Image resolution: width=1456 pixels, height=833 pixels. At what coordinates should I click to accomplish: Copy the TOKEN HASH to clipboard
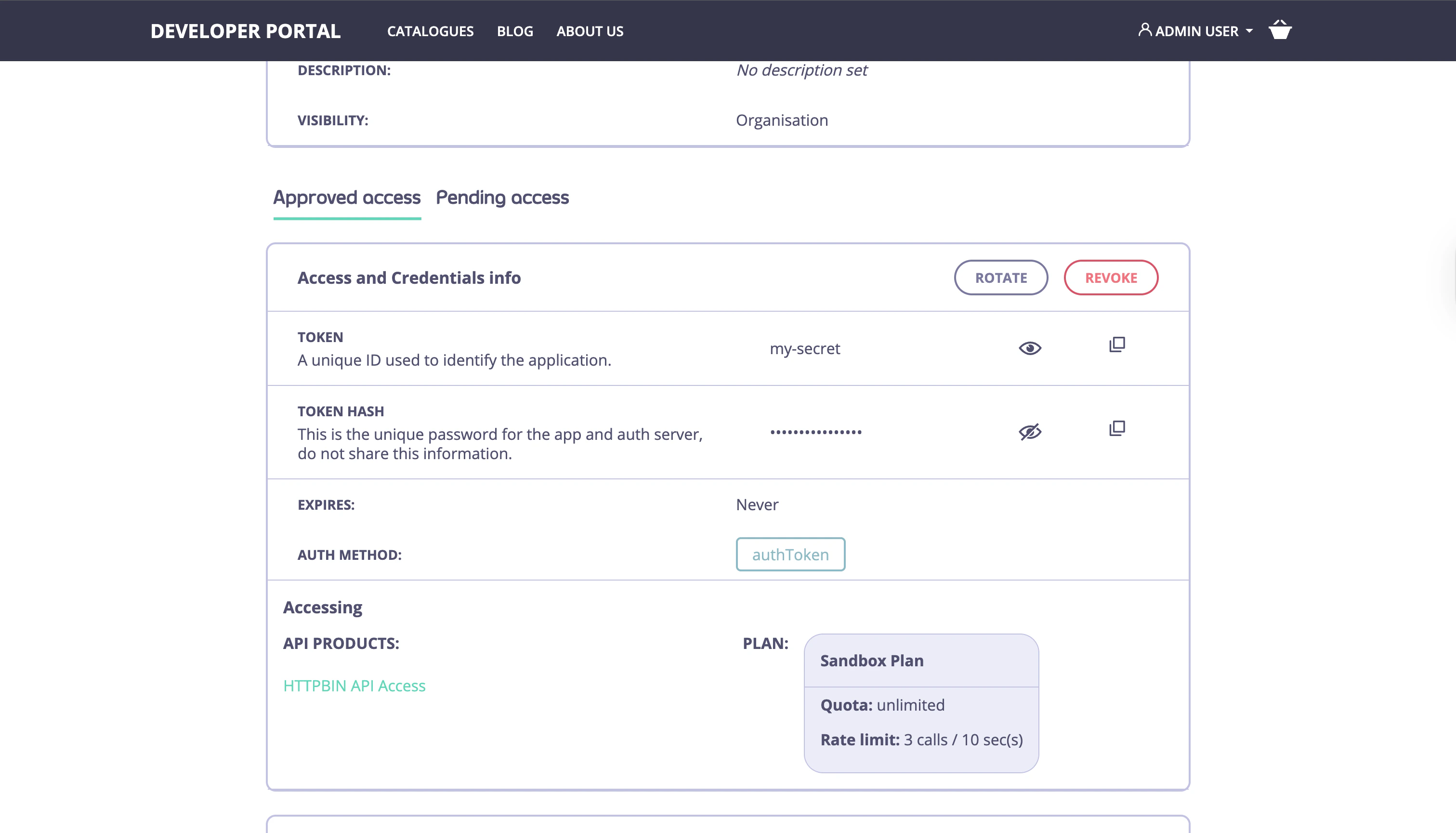pos(1116,428)
